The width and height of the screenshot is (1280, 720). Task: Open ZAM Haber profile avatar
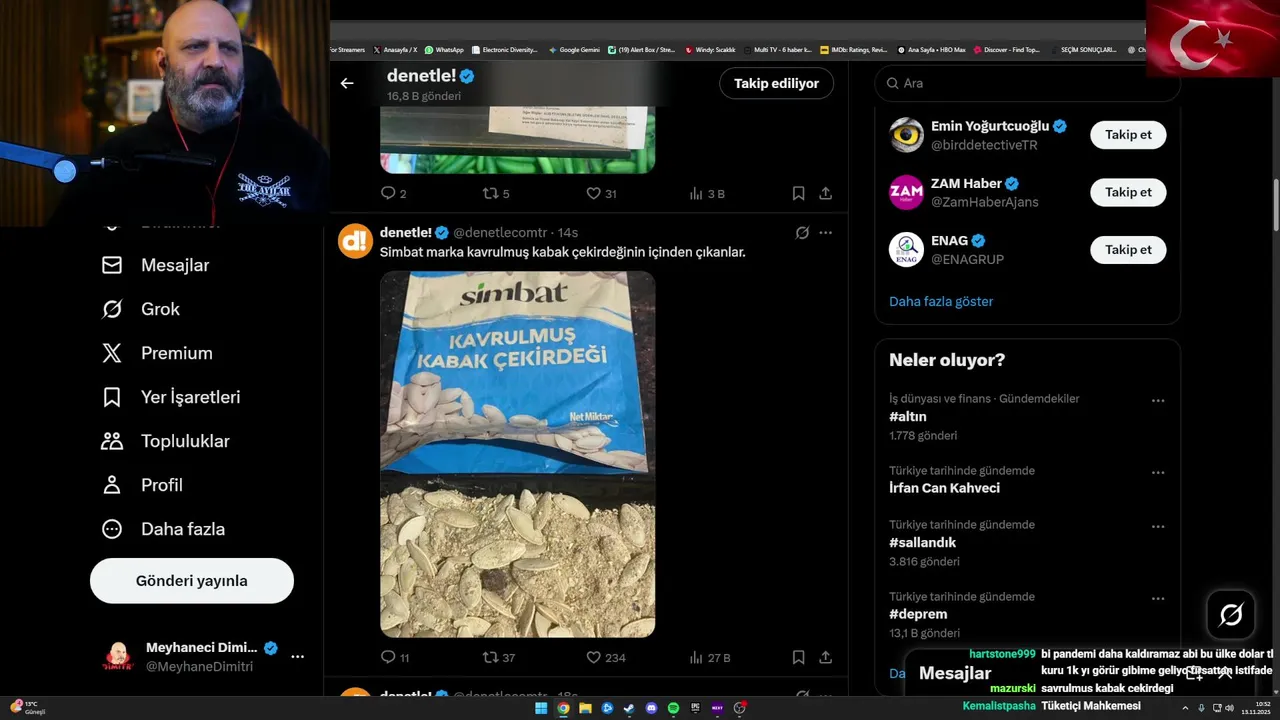click(x=906, y=192)
